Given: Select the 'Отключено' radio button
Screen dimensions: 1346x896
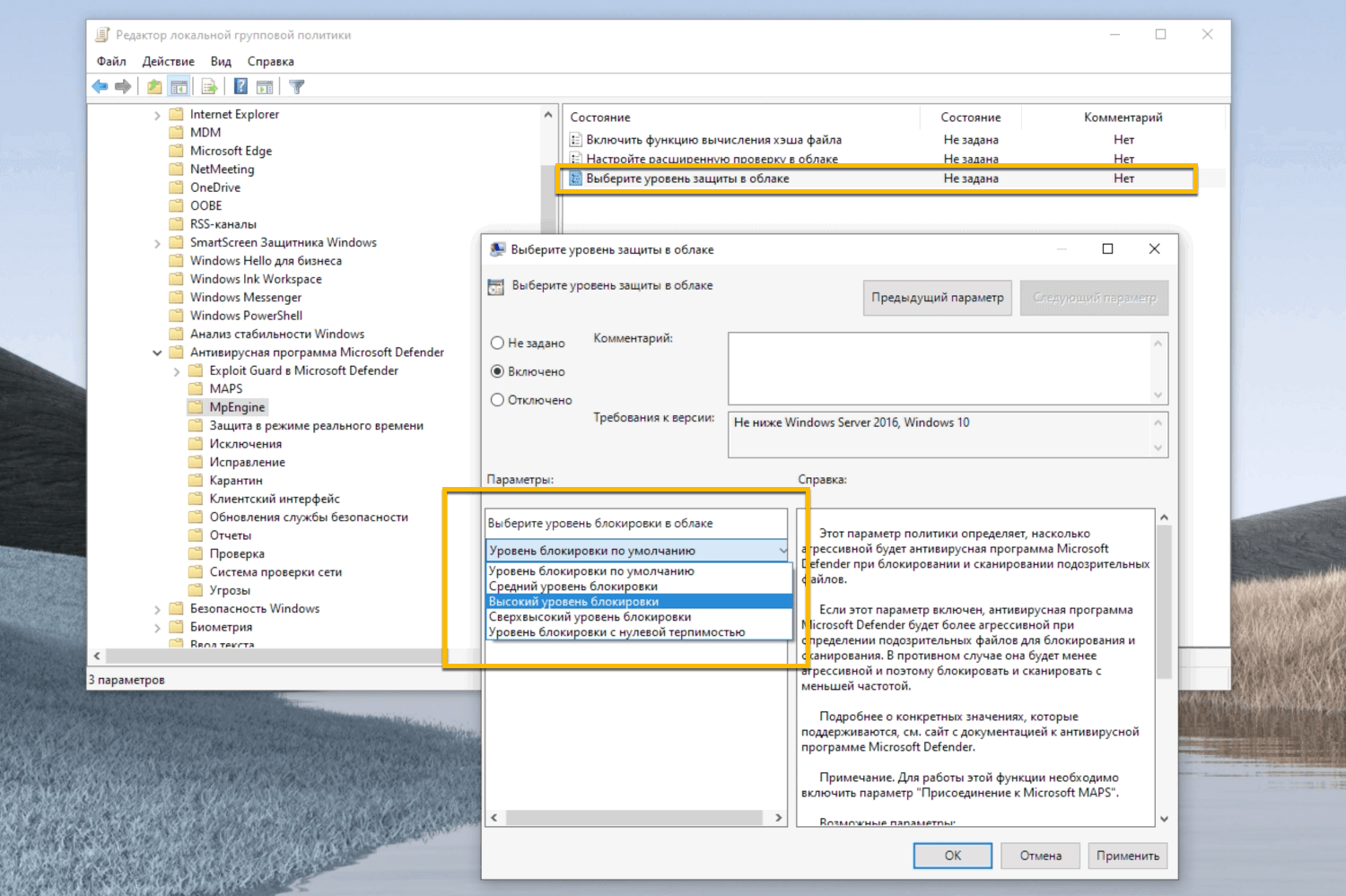Looking at the screenshot, I should coord(497,400).
